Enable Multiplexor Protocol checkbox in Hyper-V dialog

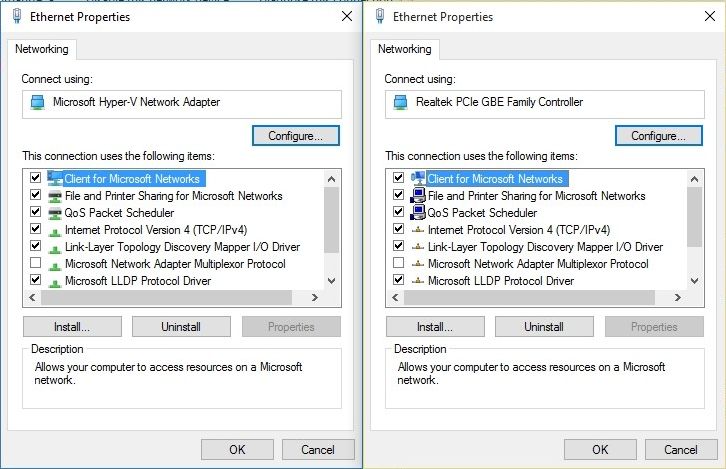tap(35, 263)
